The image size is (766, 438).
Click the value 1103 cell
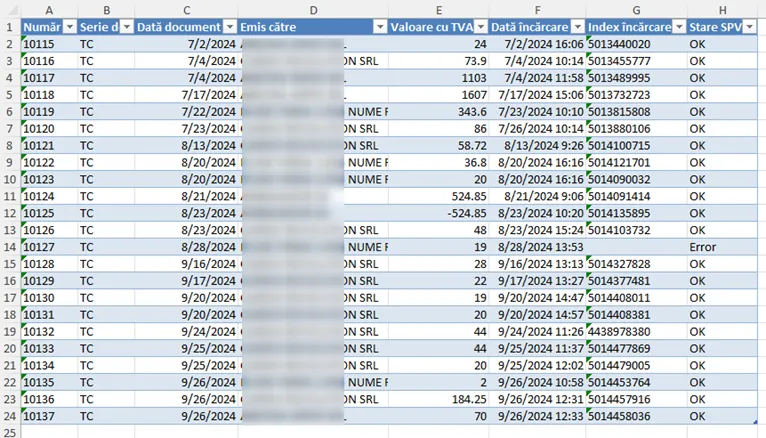click(x=439, y=78)
